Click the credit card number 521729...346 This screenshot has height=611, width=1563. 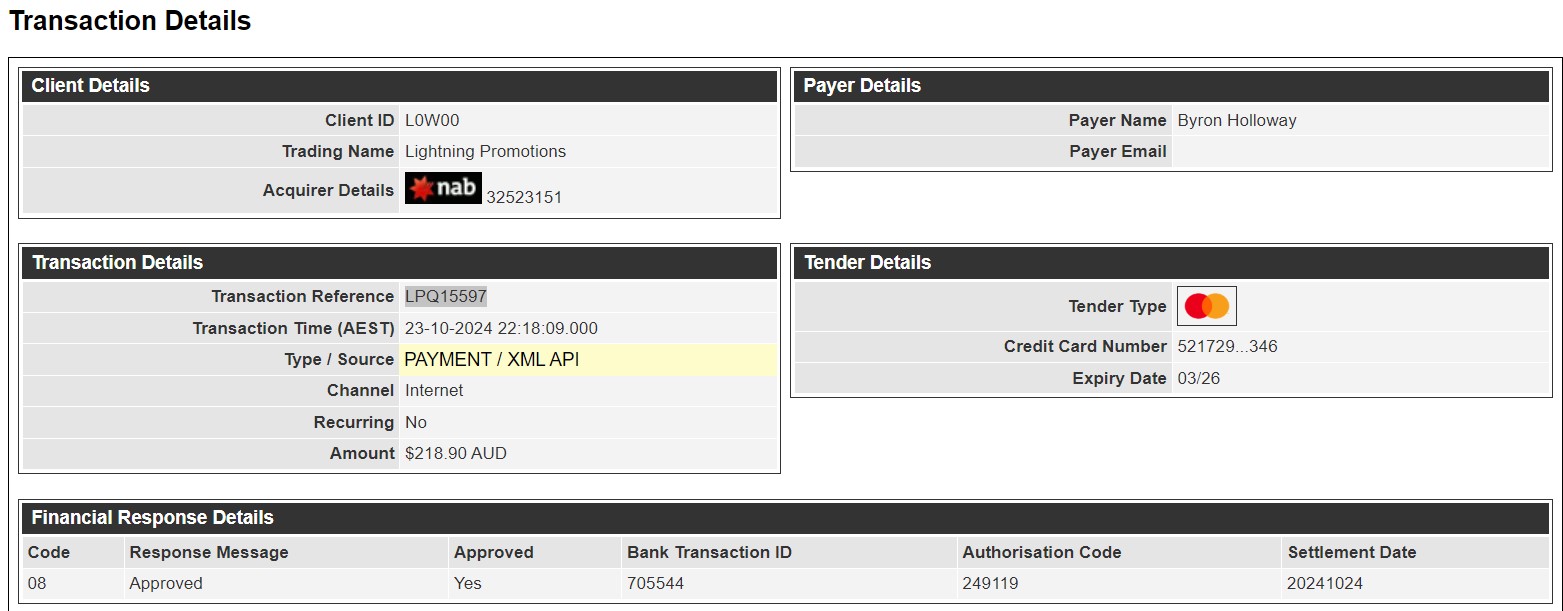point(1227,347)
